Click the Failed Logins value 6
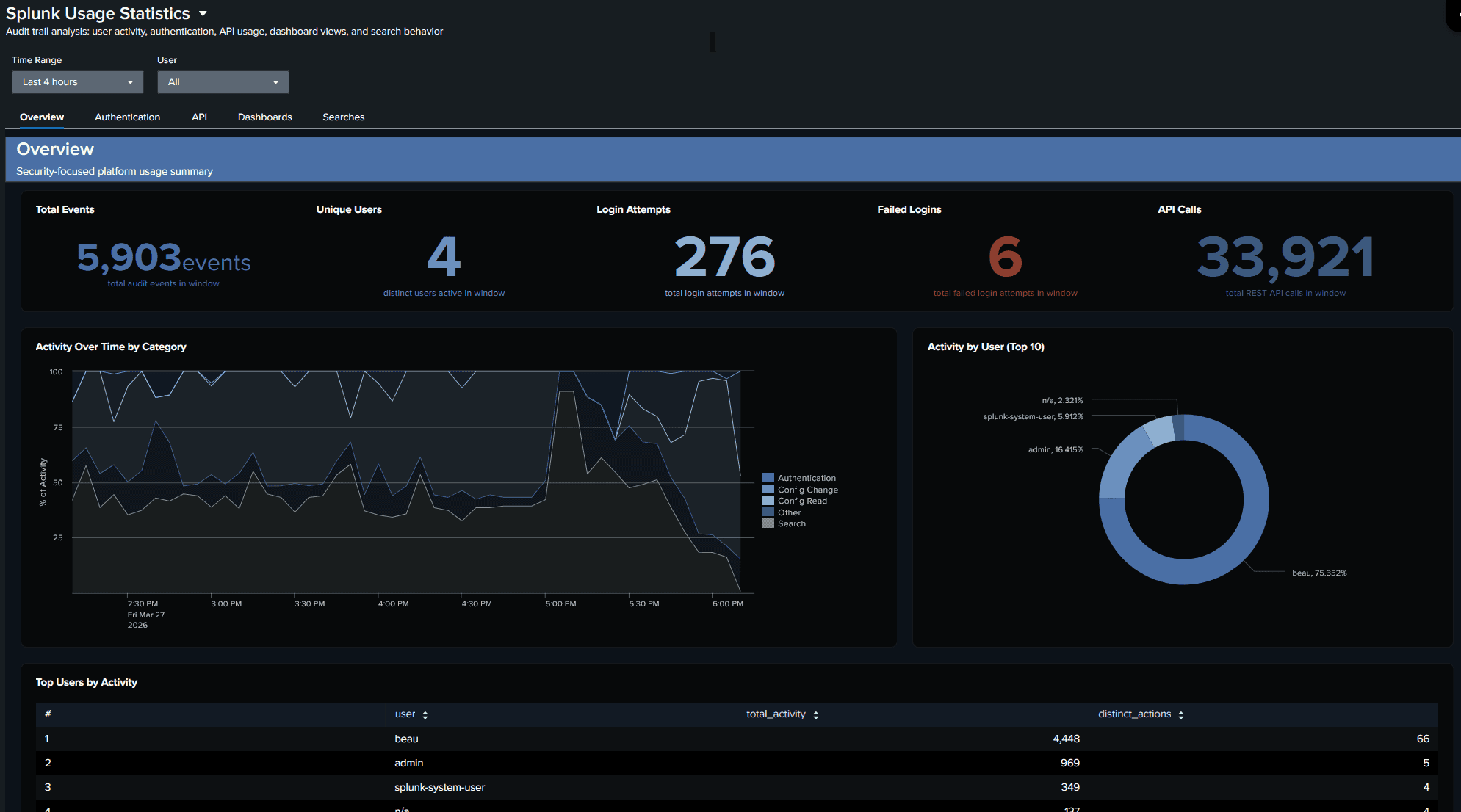Image resolution: width=1461 pixels, height=812 pixels. (x=1006, y=257)
